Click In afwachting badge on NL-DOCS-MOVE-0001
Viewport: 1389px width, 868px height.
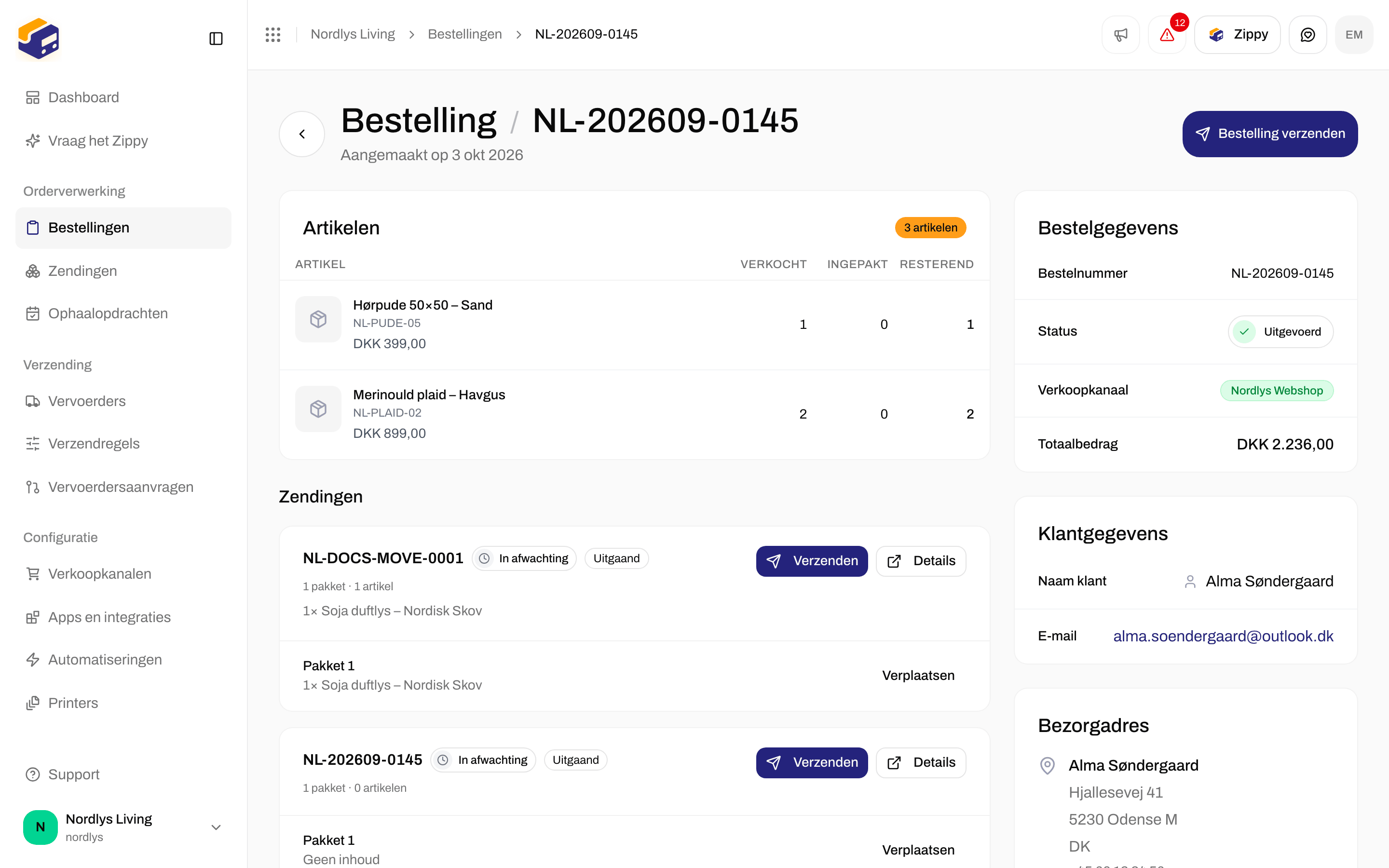(x=524, y=558)
